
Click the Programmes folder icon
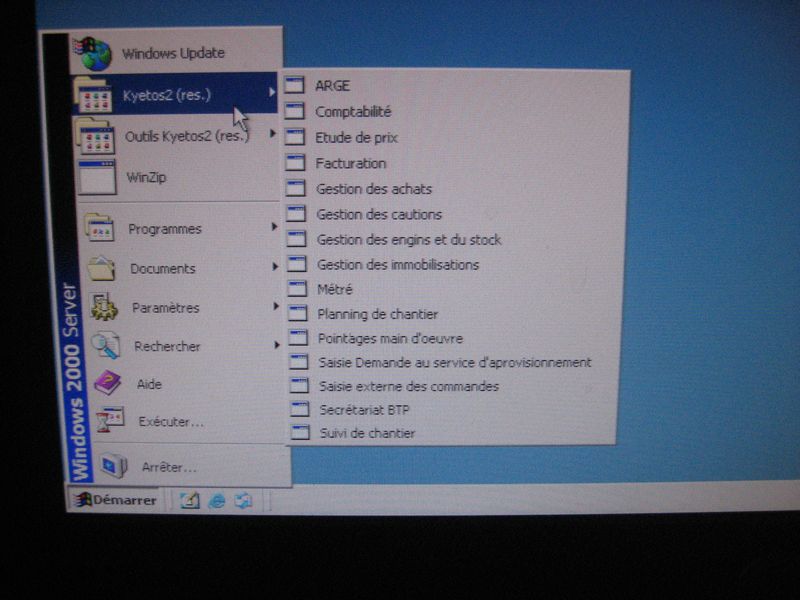coord(100,228)
